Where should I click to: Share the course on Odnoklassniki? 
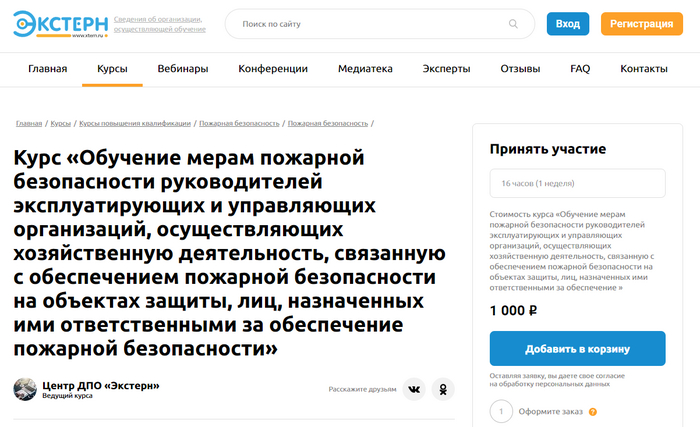coord(442,389)
